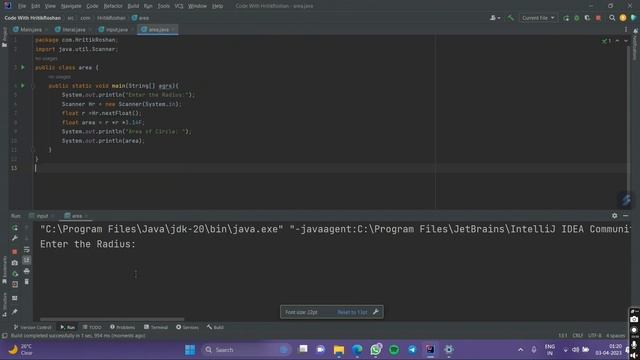Close the area.java editor tab
This screenshot has width=640, height=360.
[173, 29]
